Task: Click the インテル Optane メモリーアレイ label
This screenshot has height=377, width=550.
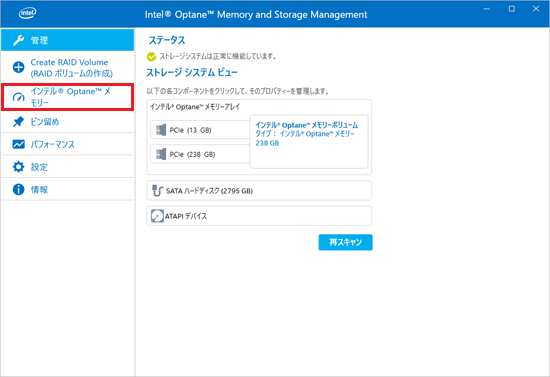Action: (195, 107)
